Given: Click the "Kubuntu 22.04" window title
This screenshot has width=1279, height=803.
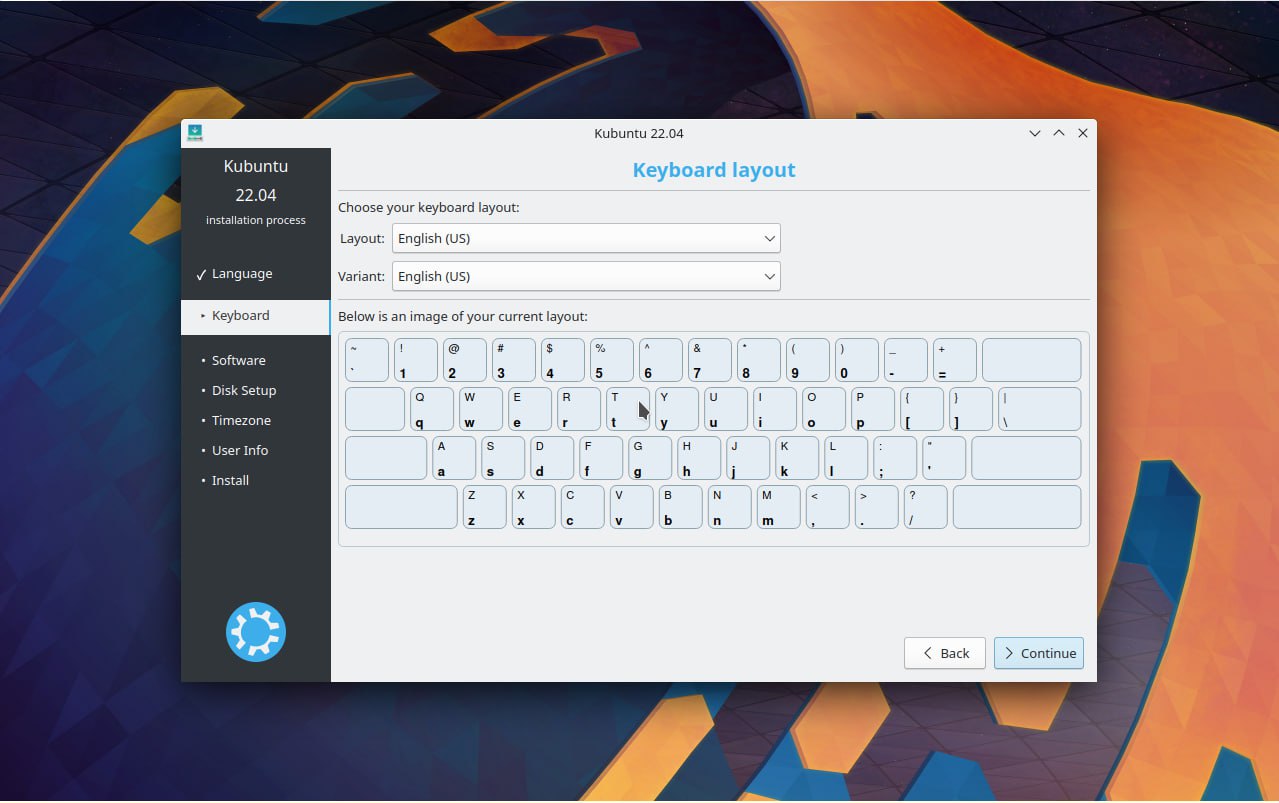Looking at the screenshot, I should (x=639, y=133).
